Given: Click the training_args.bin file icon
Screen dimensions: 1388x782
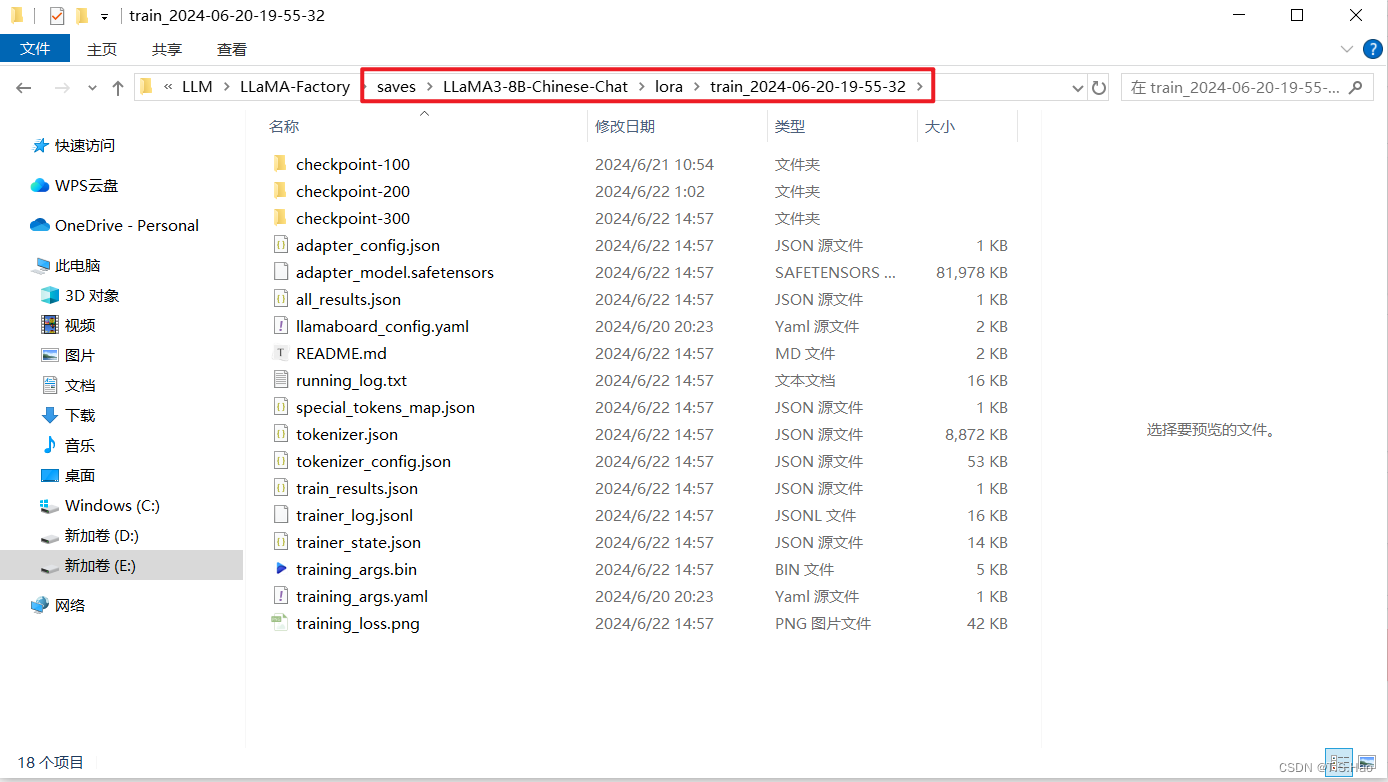Looking at the screenshot, I should point(280,569).
